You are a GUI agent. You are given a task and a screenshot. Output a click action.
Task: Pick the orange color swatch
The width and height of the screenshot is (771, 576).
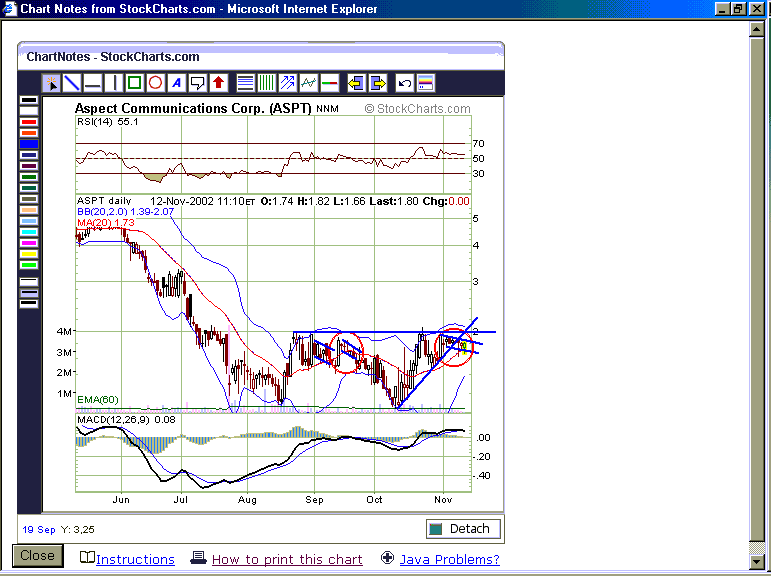pyautogui.click(x=29, y=133)
